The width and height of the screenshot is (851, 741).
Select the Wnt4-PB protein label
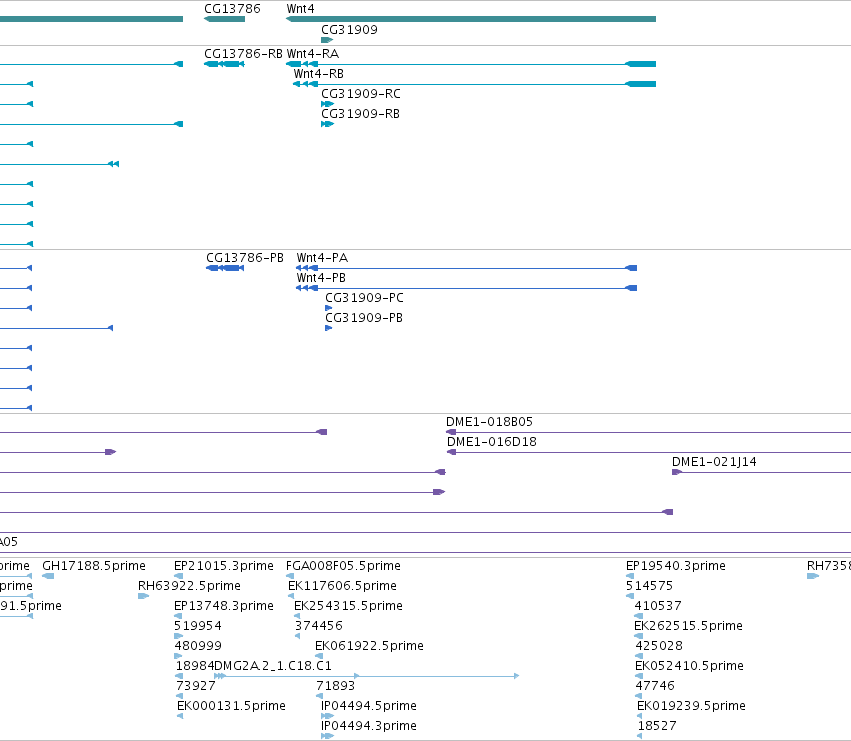[321, 278]
